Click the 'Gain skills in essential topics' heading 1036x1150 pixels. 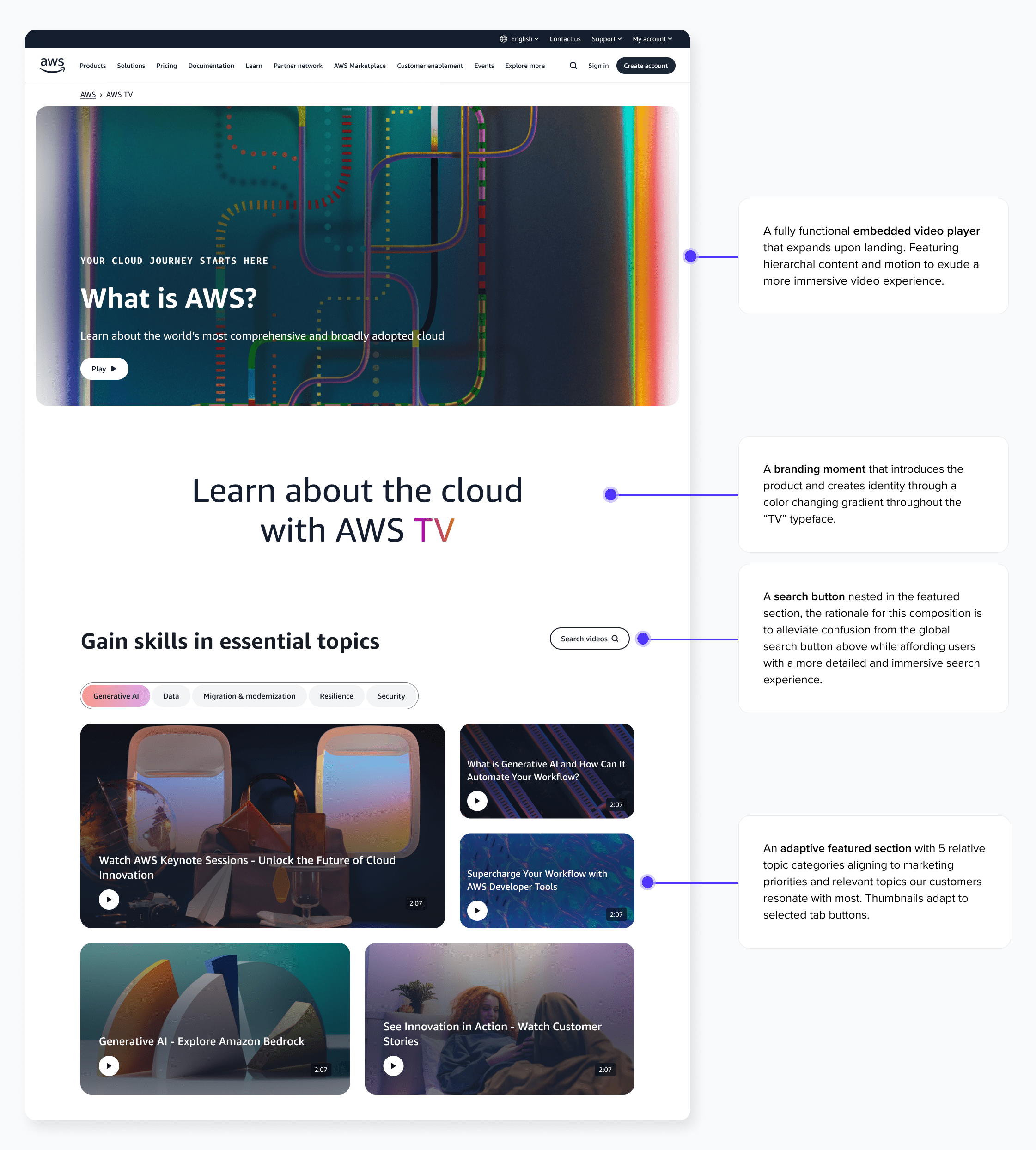tap(230, 641)
